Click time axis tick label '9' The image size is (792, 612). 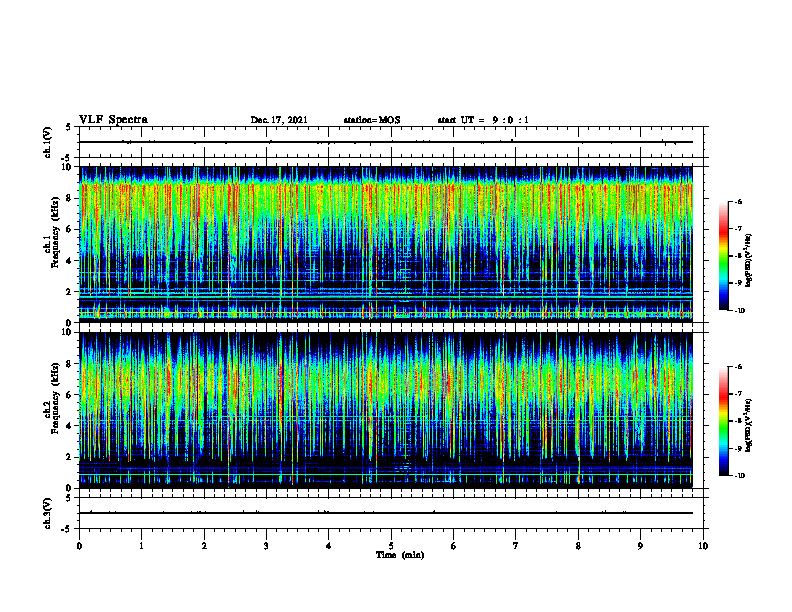pos(640,546)
